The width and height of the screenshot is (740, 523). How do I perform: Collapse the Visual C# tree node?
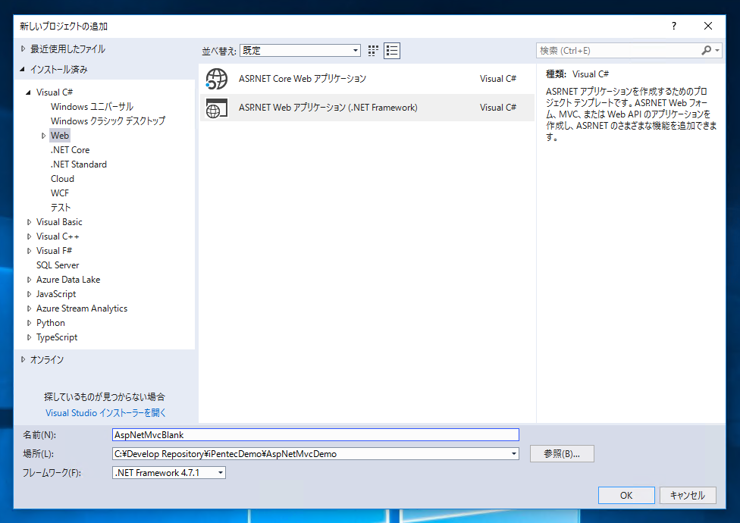pos(29,93)
